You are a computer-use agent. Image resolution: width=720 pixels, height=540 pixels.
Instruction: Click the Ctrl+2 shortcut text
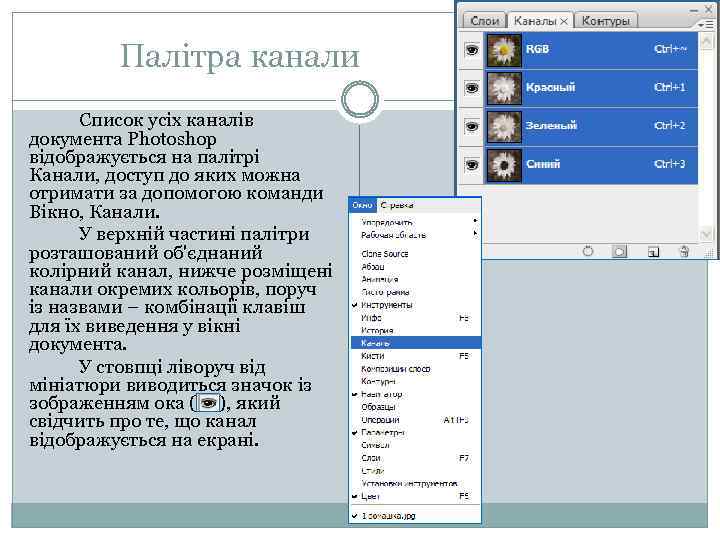pos(669,125)
